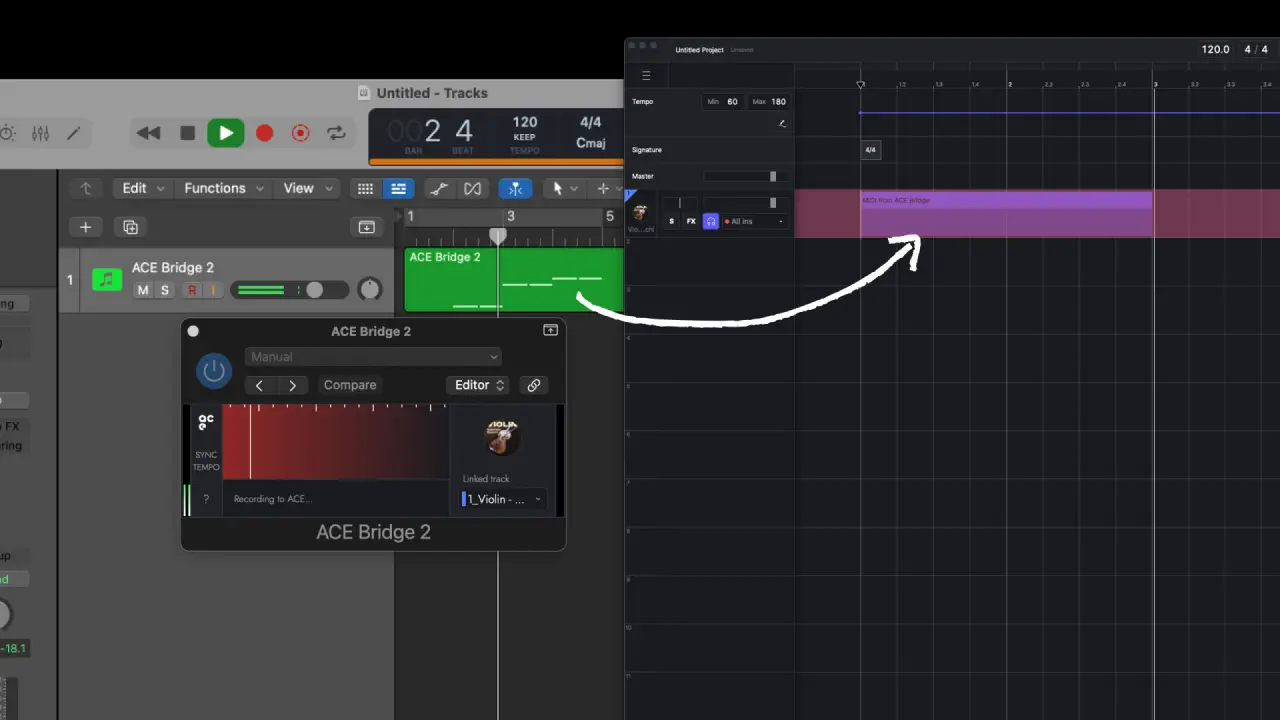The image size is (1280, 720).
Task: Click the pop-out window icon in plugin title
Action: tap(550, 330)
